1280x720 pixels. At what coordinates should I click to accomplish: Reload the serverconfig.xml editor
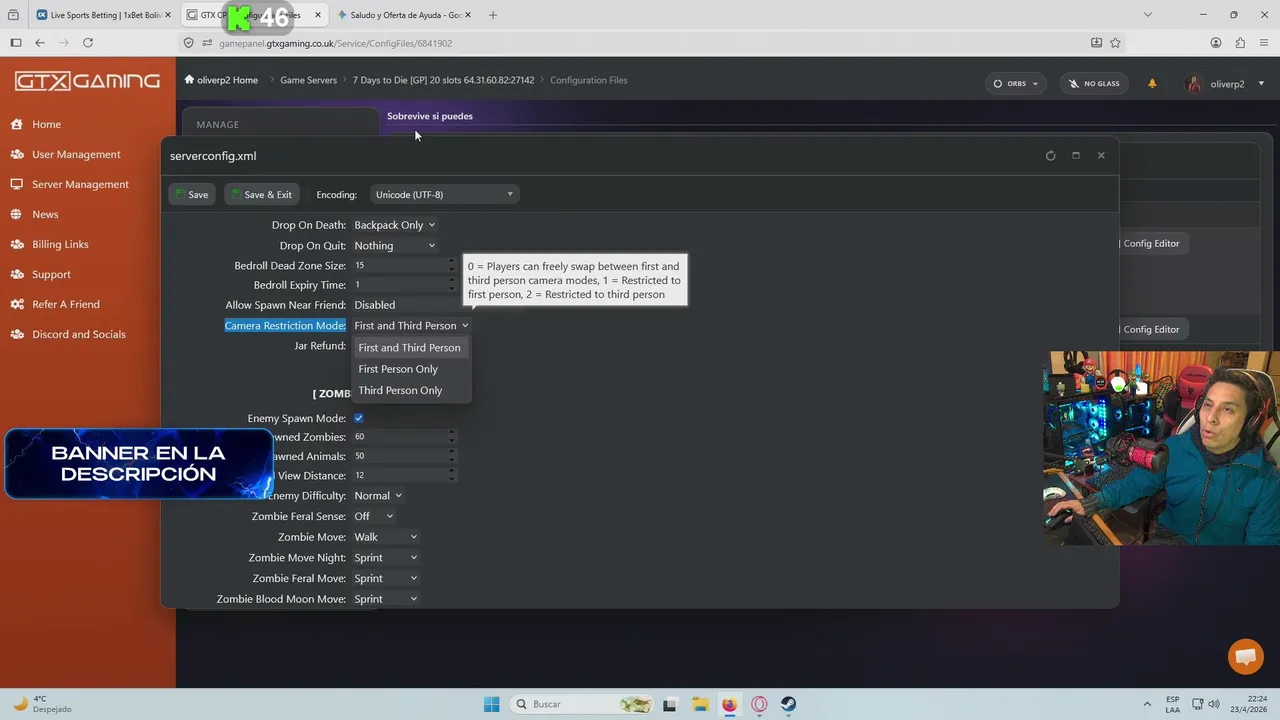click(1050, 156)
